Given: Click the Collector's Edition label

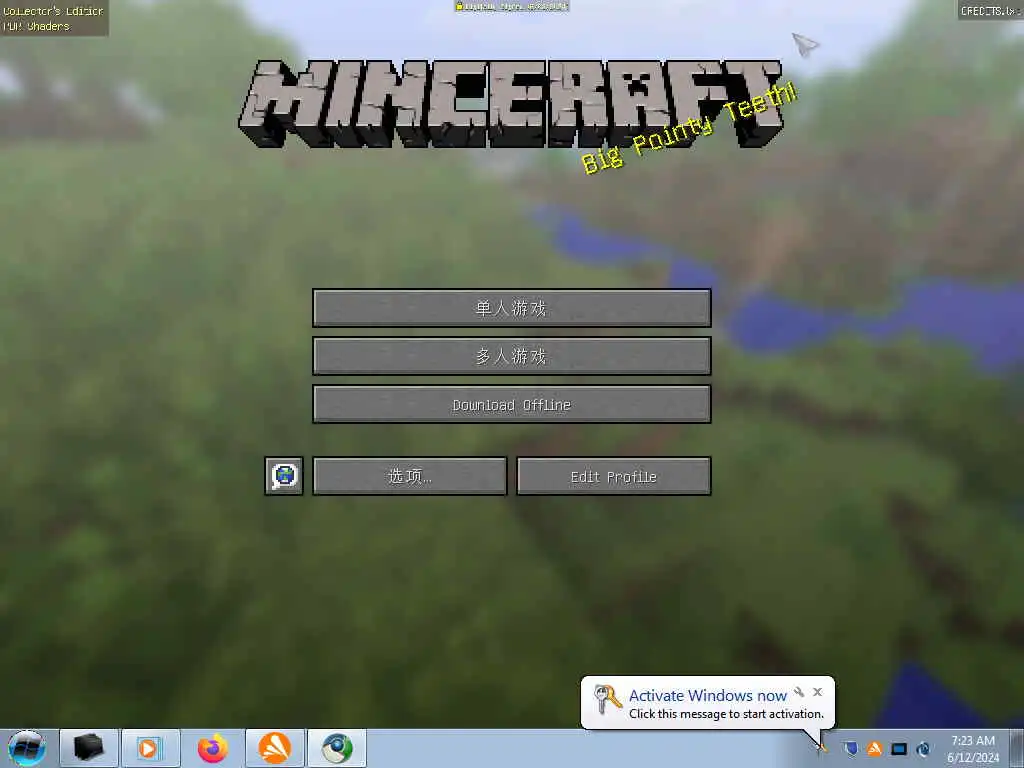Looking at the screenshot, I should point(54,11).
